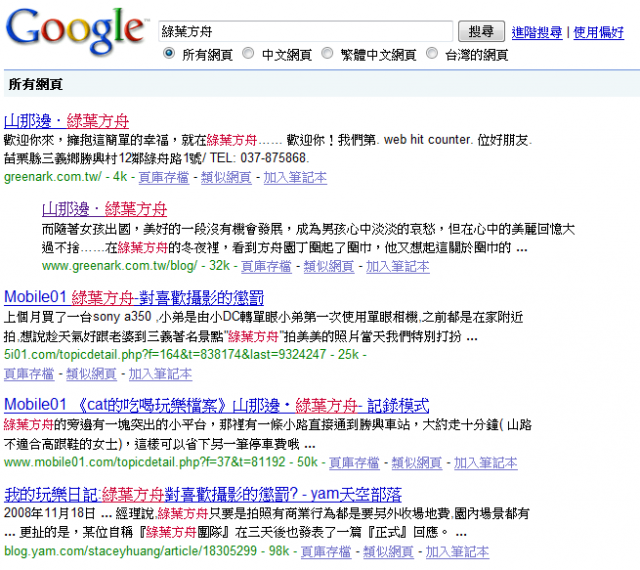Click 加入筆記本 for the greenark.com.tw/blog/ result
Viewport: 640px width, 570px height.
pyautogui.click(x=398, y=266)
